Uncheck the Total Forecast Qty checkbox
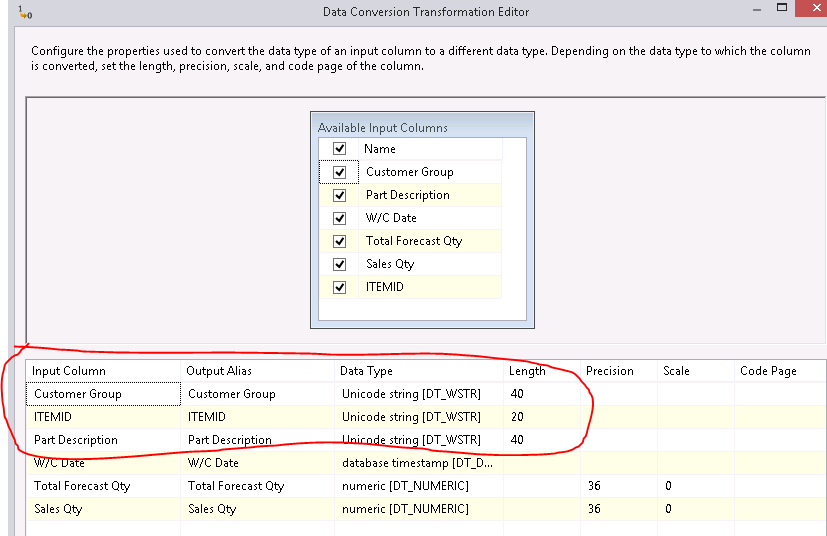827x536 pixels. point(339,241)
